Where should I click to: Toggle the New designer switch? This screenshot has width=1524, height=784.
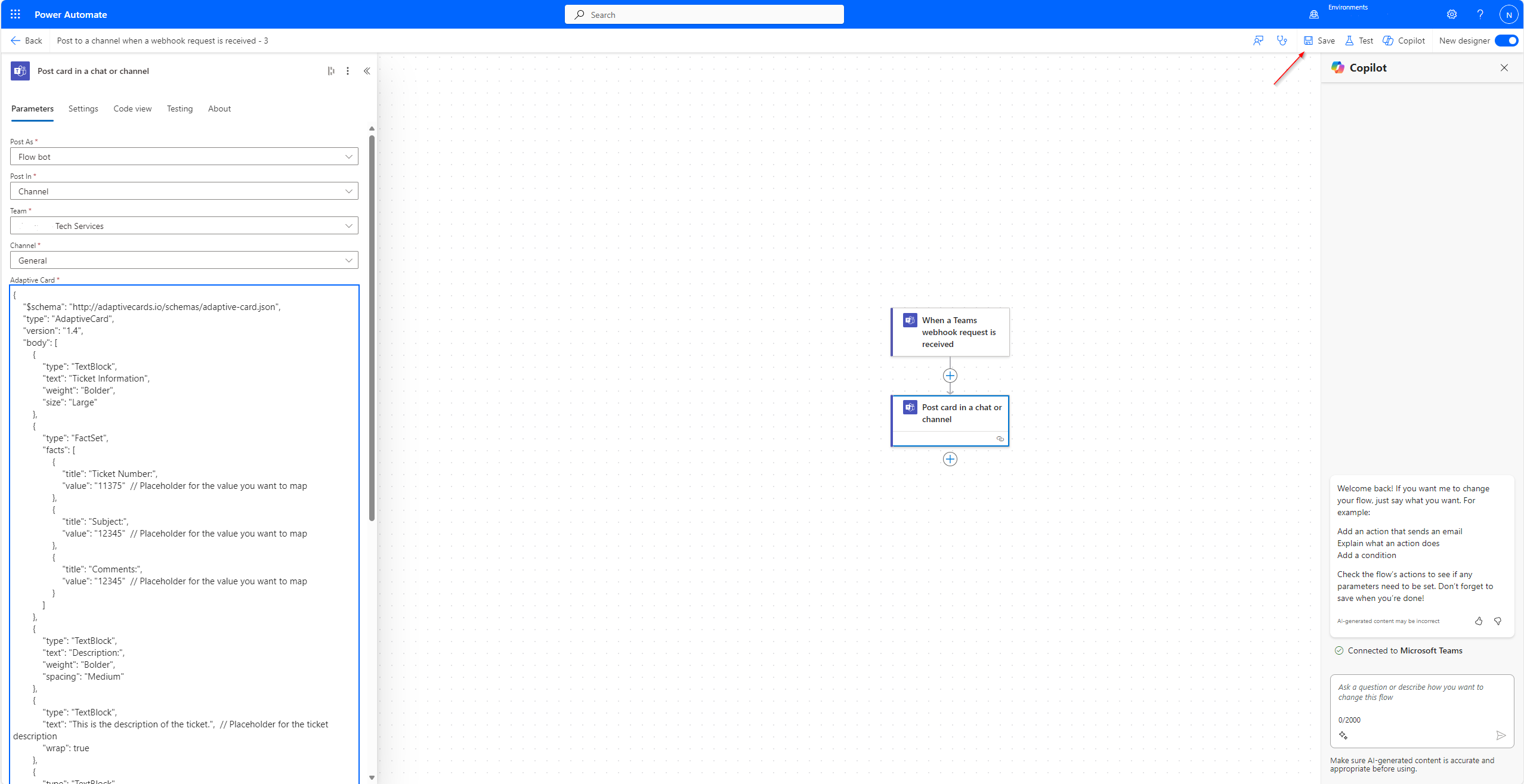[1506, 41]
